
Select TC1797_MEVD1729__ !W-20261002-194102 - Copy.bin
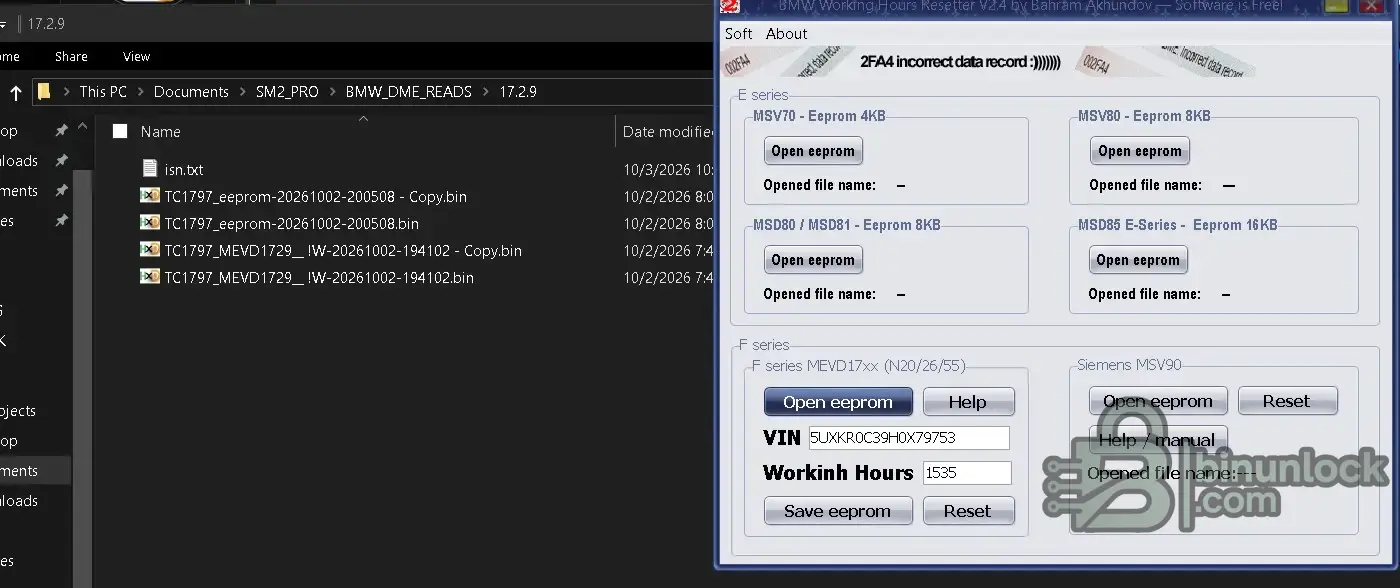coord(343,250)
